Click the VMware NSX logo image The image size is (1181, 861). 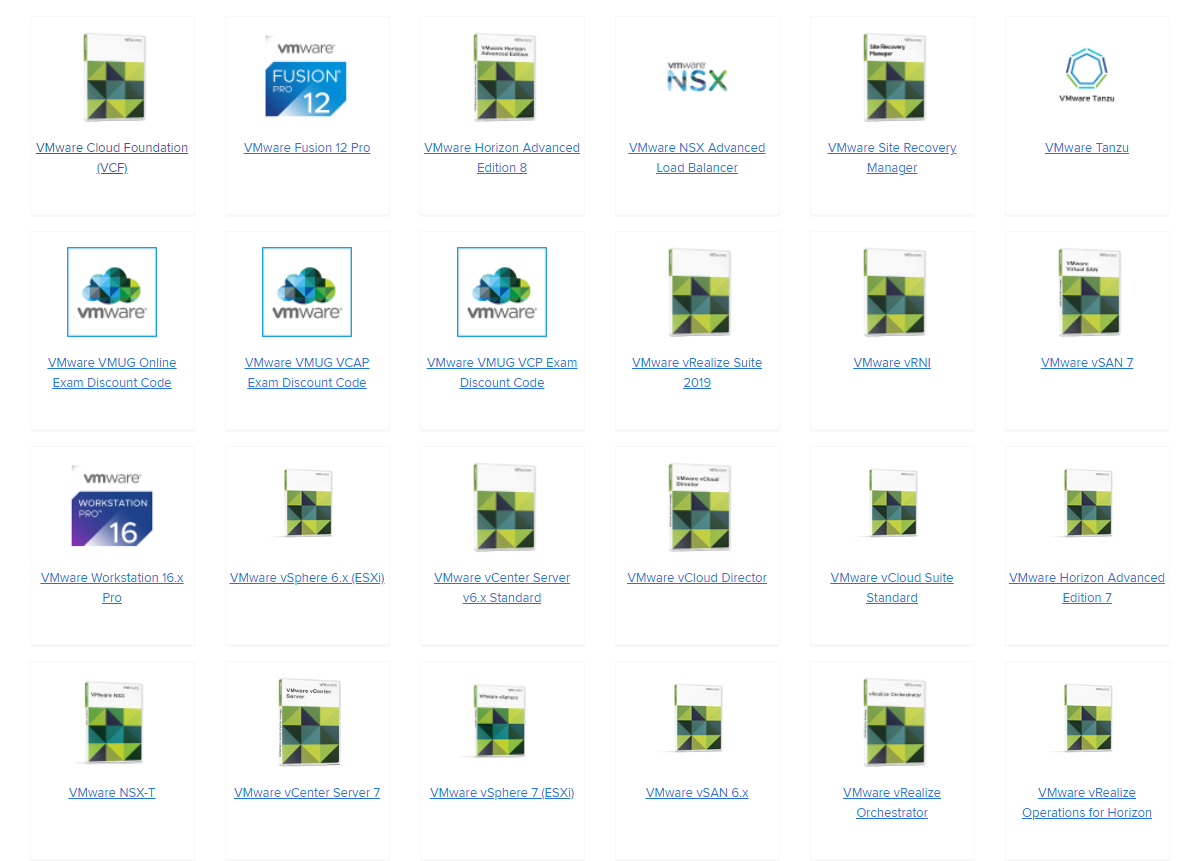point(697,76)
